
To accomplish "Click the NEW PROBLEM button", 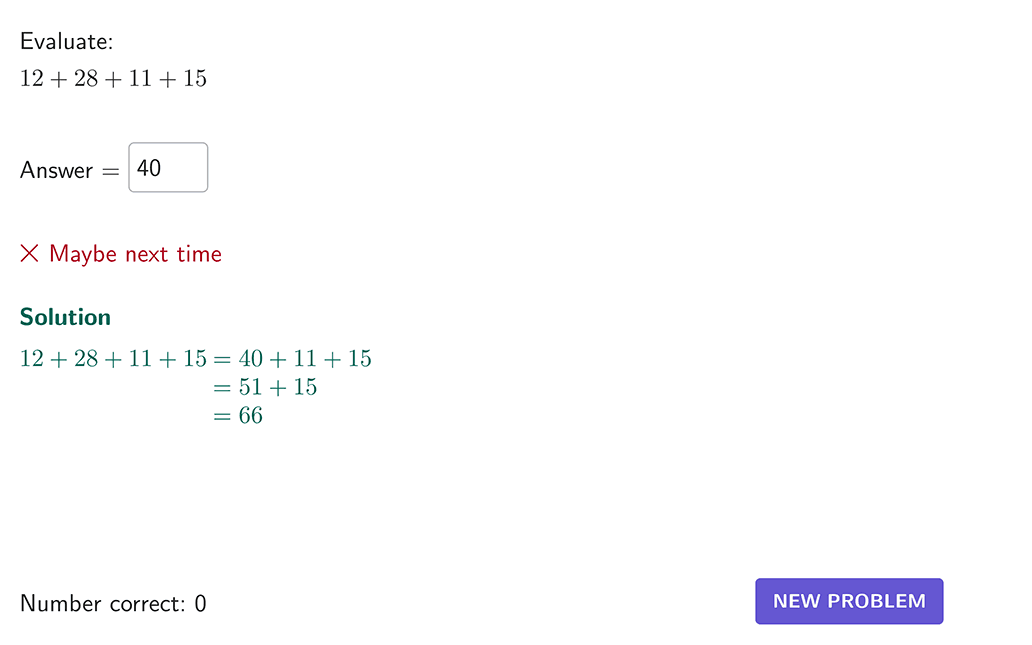I will point(849,601).
